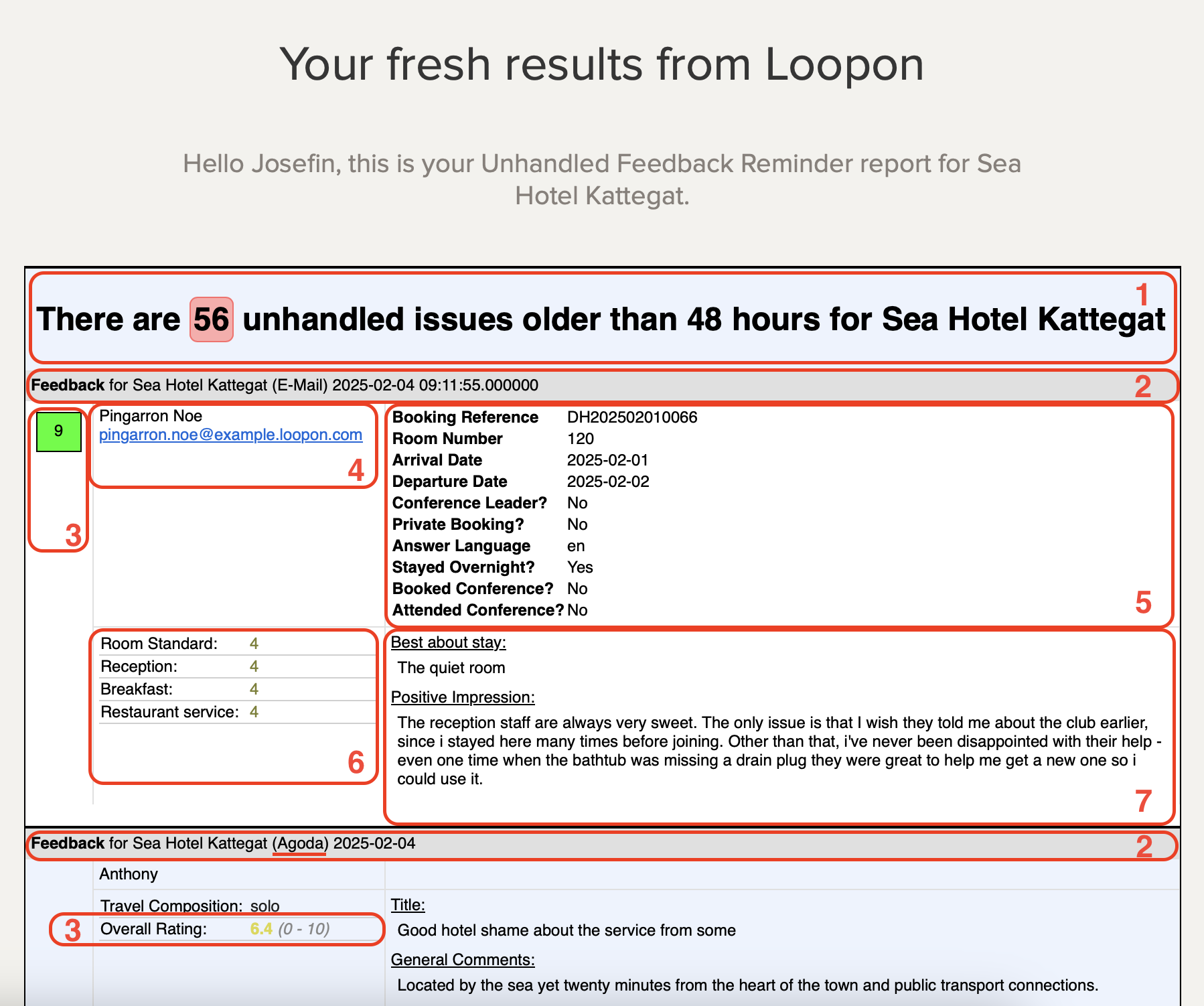The height and width of the screenshot is (1006, 1204).
Task: Click the pingarron.noe@example.loopon.com email link
Action: 230,435
